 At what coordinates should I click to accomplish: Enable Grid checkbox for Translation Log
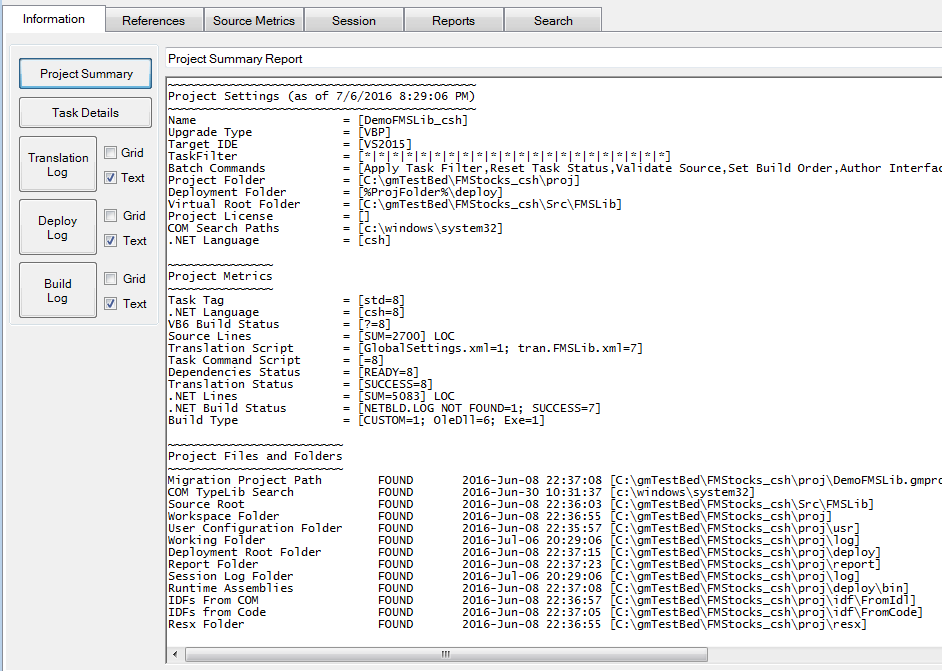pyautogui.click(x=111, y=153)
